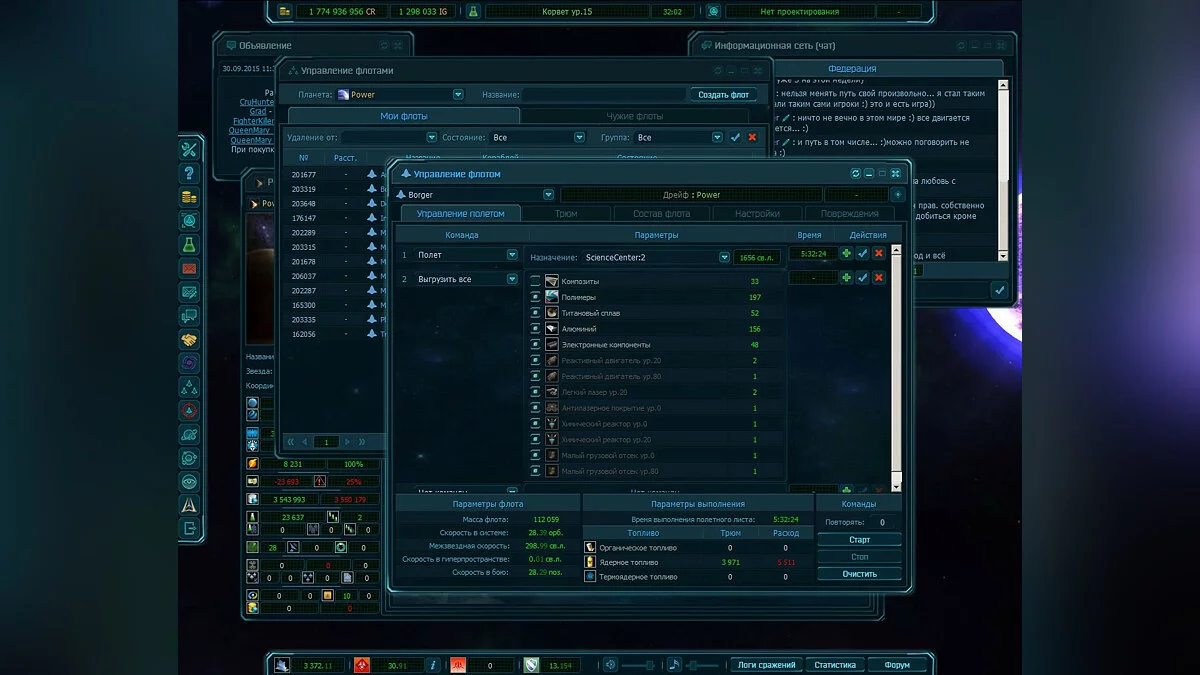Open the Полет command dropdown
This screenshot has height=675, width=1200.
[x=512, y=255]
